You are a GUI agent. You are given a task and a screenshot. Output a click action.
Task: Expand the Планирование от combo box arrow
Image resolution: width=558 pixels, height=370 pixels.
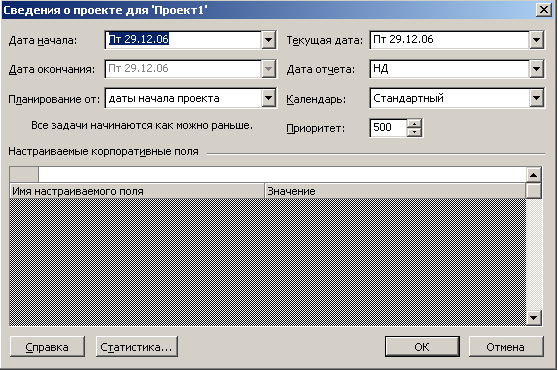[269, 98]
